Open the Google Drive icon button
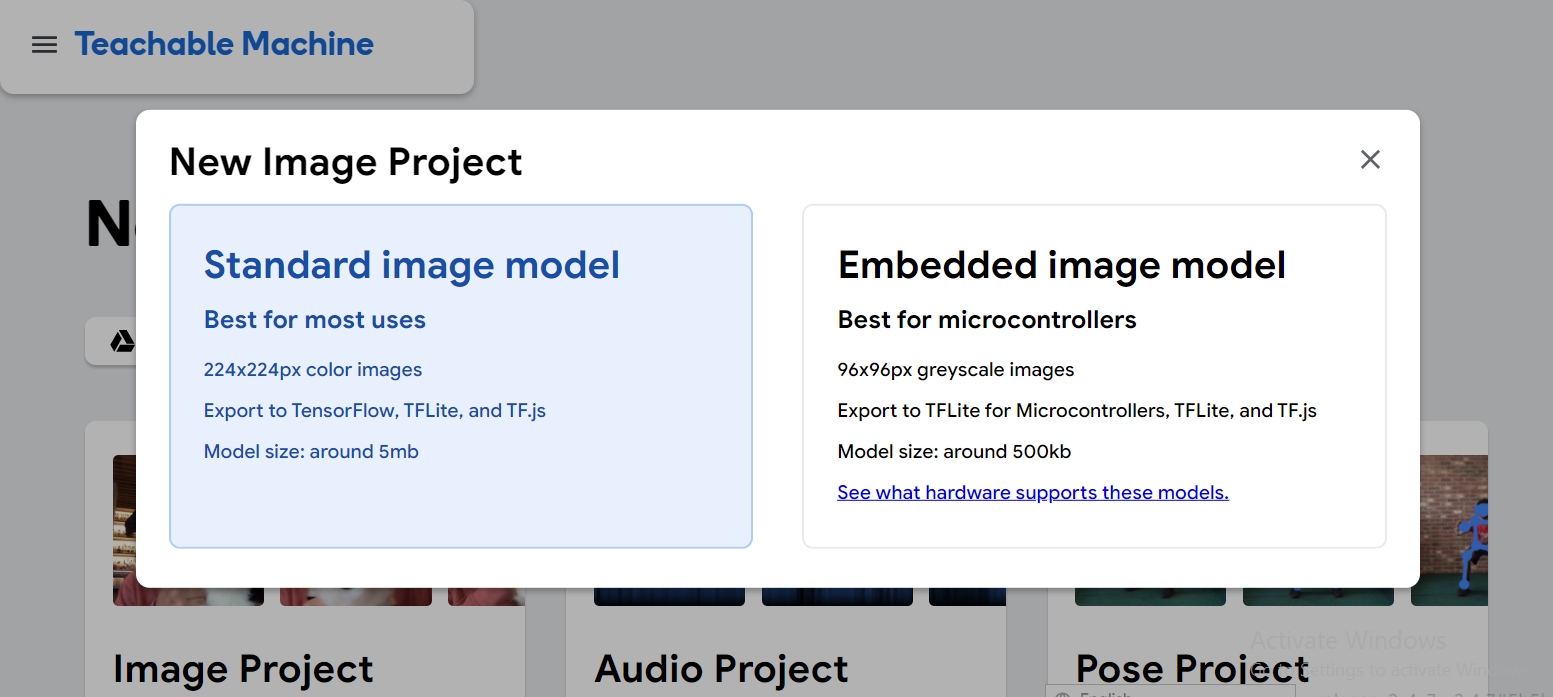This screenshot has width=1553, height=697. [111, 342]
